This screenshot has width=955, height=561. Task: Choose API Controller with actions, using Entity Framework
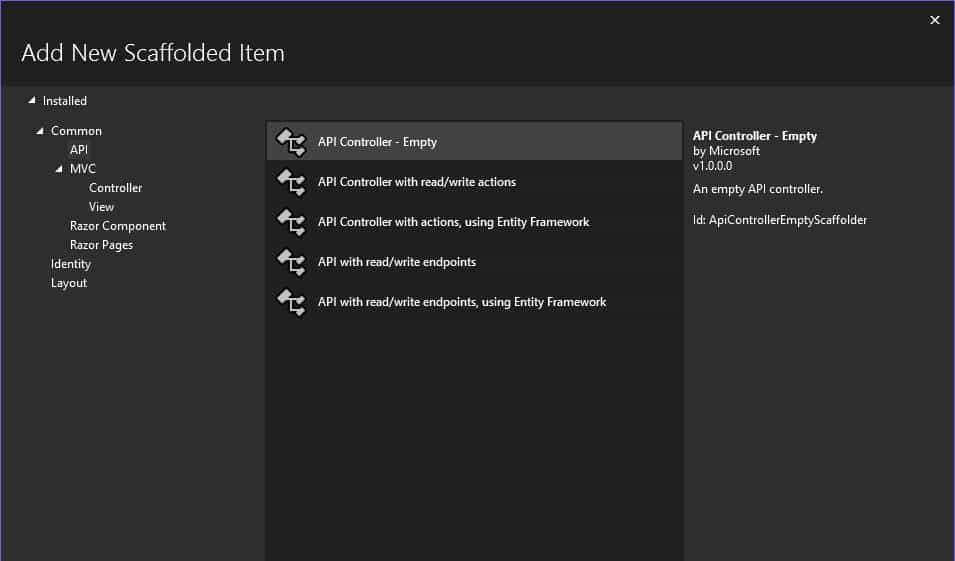click(474, 222)
